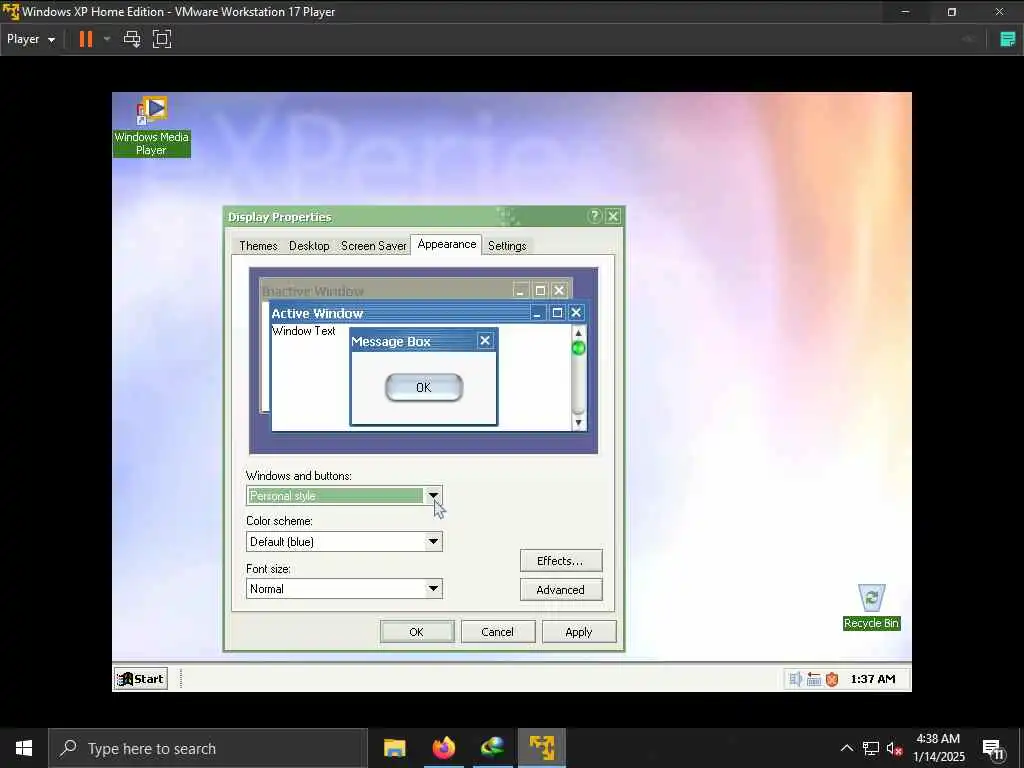Click the XP clock showing 1:37 AM
Image resolution: width=1024 pixels, height=768 pixels.
tap(872, 679)
